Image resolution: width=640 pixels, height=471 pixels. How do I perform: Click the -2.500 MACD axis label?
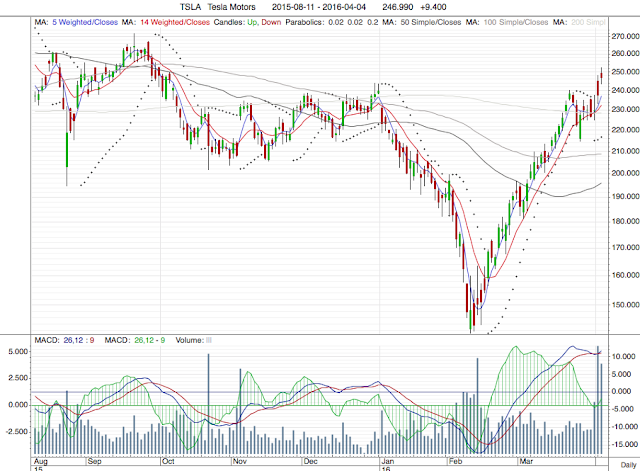17,432
